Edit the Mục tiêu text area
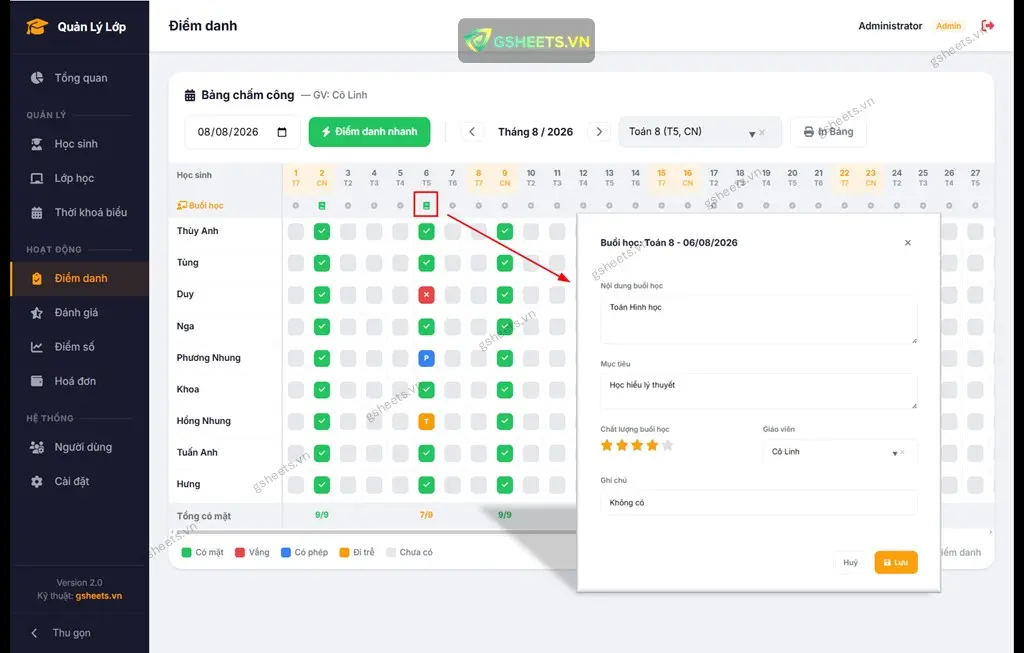 point(759,391)
